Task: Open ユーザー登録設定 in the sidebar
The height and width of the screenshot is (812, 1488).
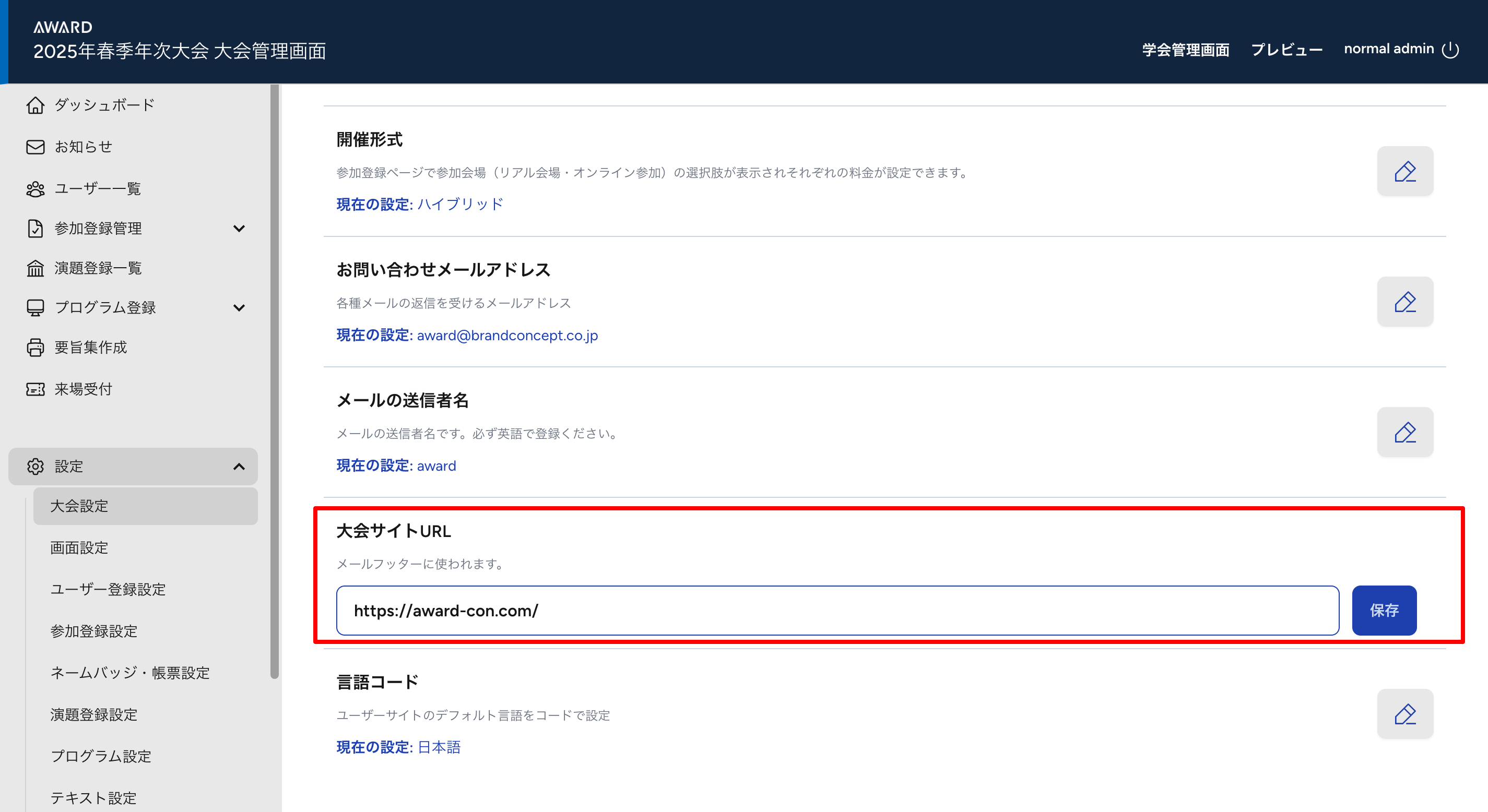Action: [x=108, y=589]
